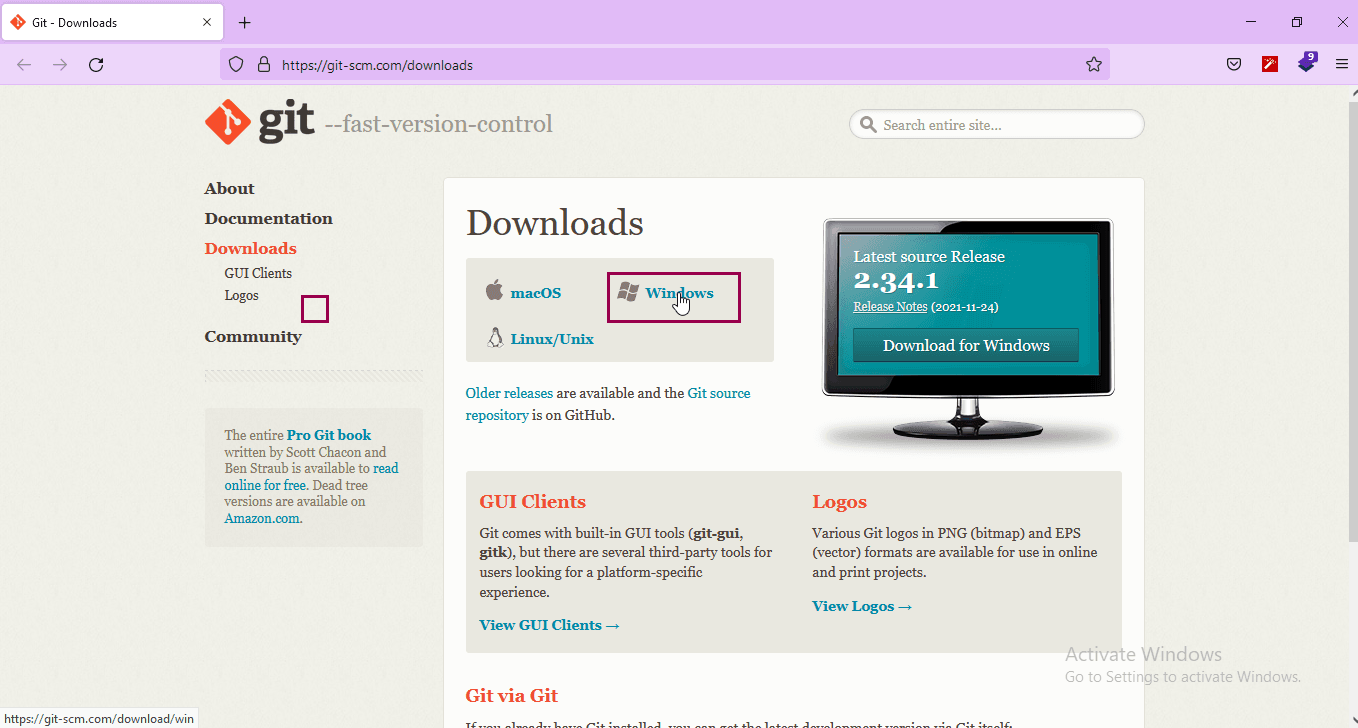Click the site security padlock icon
Image resolution: width=1358 pixels, height=728 pixels.
coord(264,65)
